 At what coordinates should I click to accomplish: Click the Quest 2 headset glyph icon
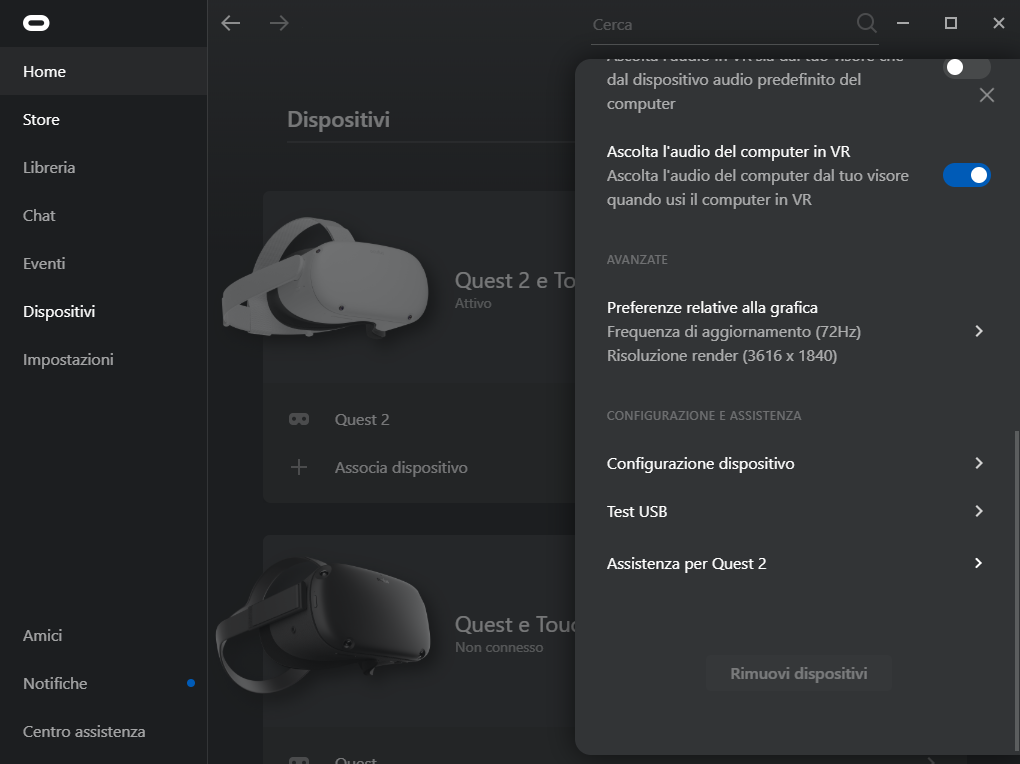(x=299, y=419)
